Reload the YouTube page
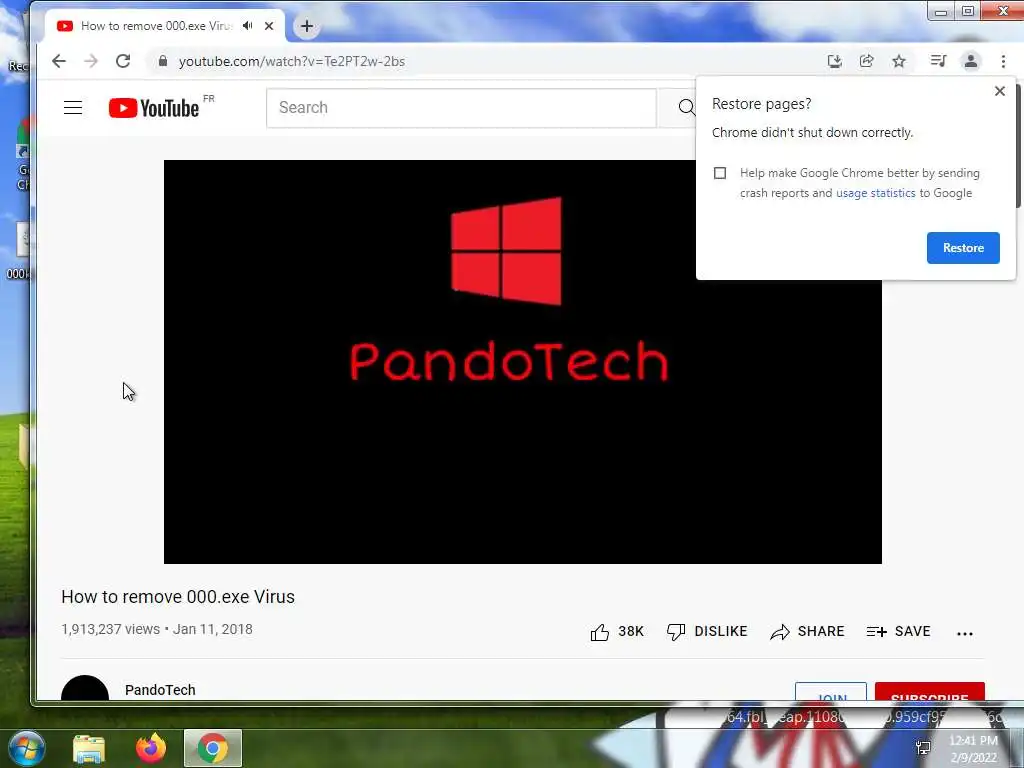 [123, 61]
